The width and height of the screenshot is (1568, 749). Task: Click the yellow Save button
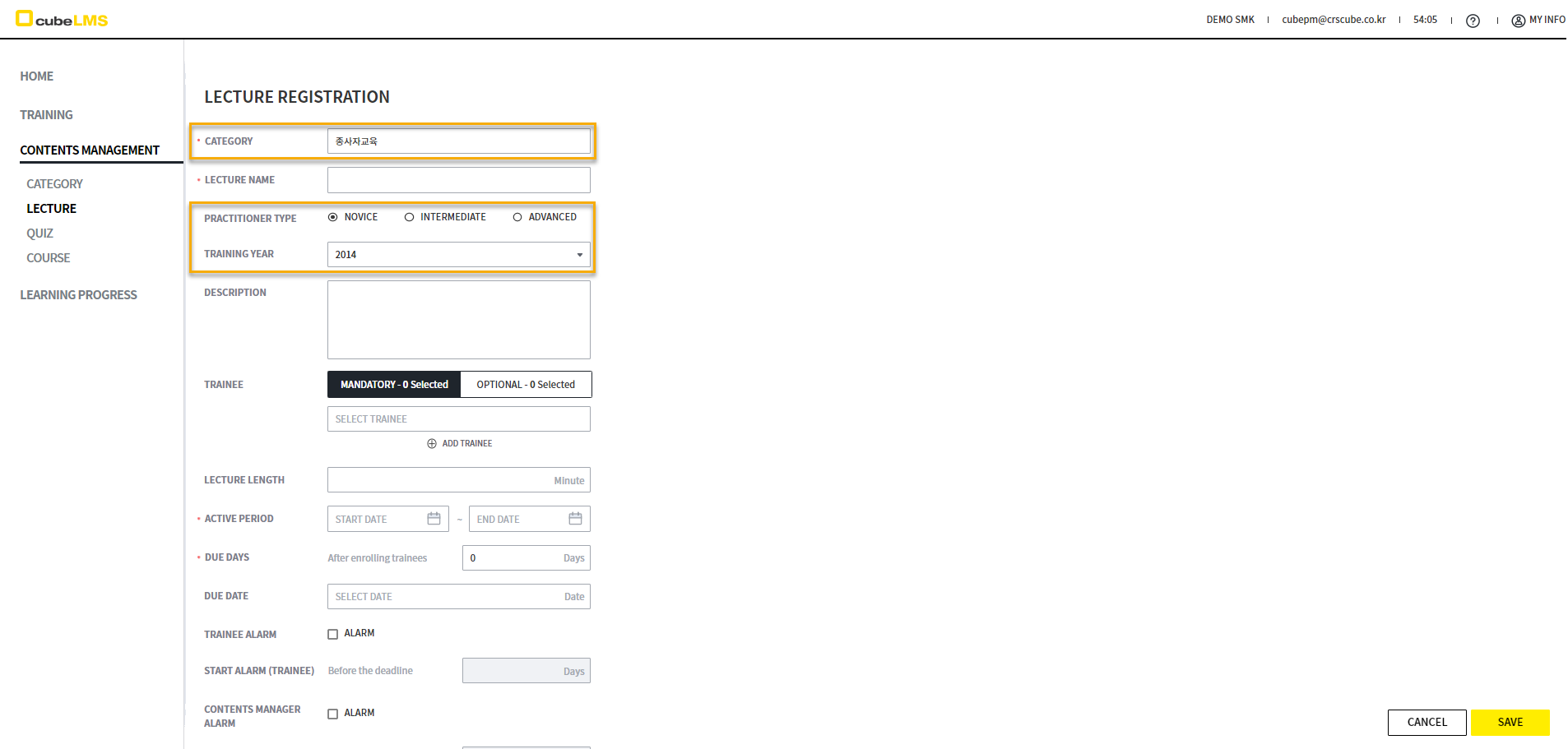[x=1510, y=723]
